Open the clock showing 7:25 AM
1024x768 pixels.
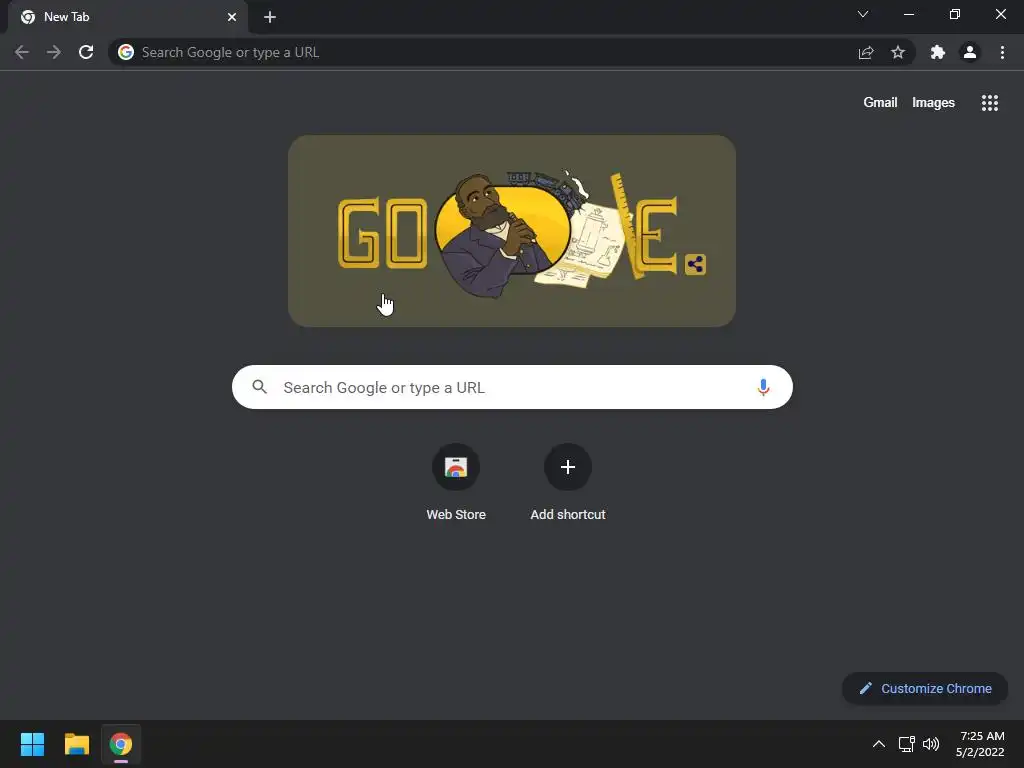[980, 744]
